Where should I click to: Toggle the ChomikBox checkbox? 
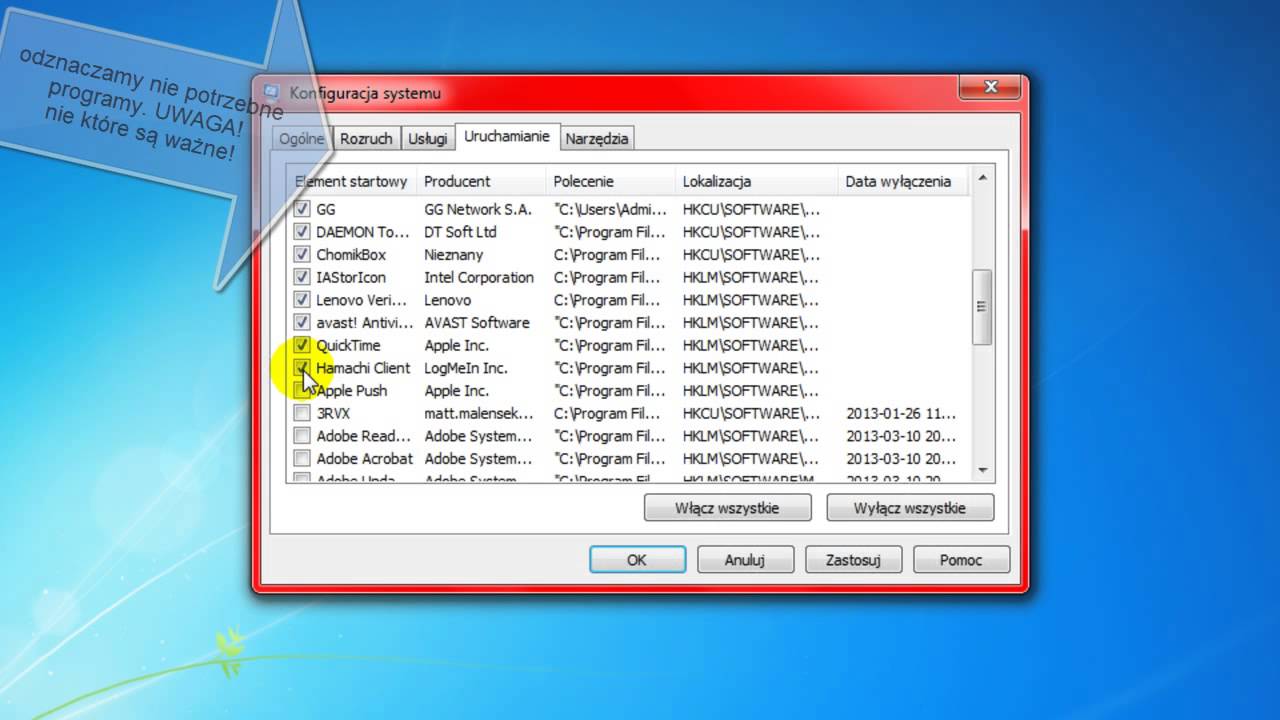pos(302,254)
